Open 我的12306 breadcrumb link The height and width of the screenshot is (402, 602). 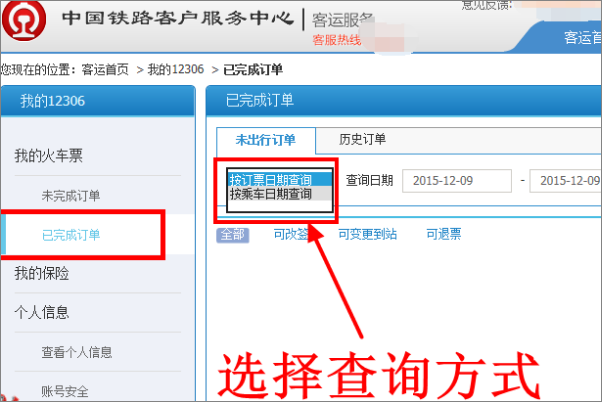(176, 69)
